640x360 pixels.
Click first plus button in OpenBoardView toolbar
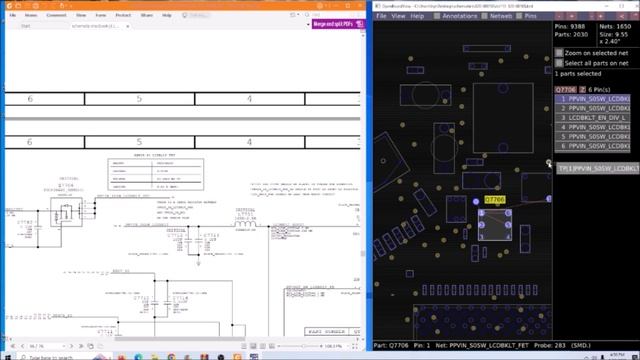click(x=571, y=16)
